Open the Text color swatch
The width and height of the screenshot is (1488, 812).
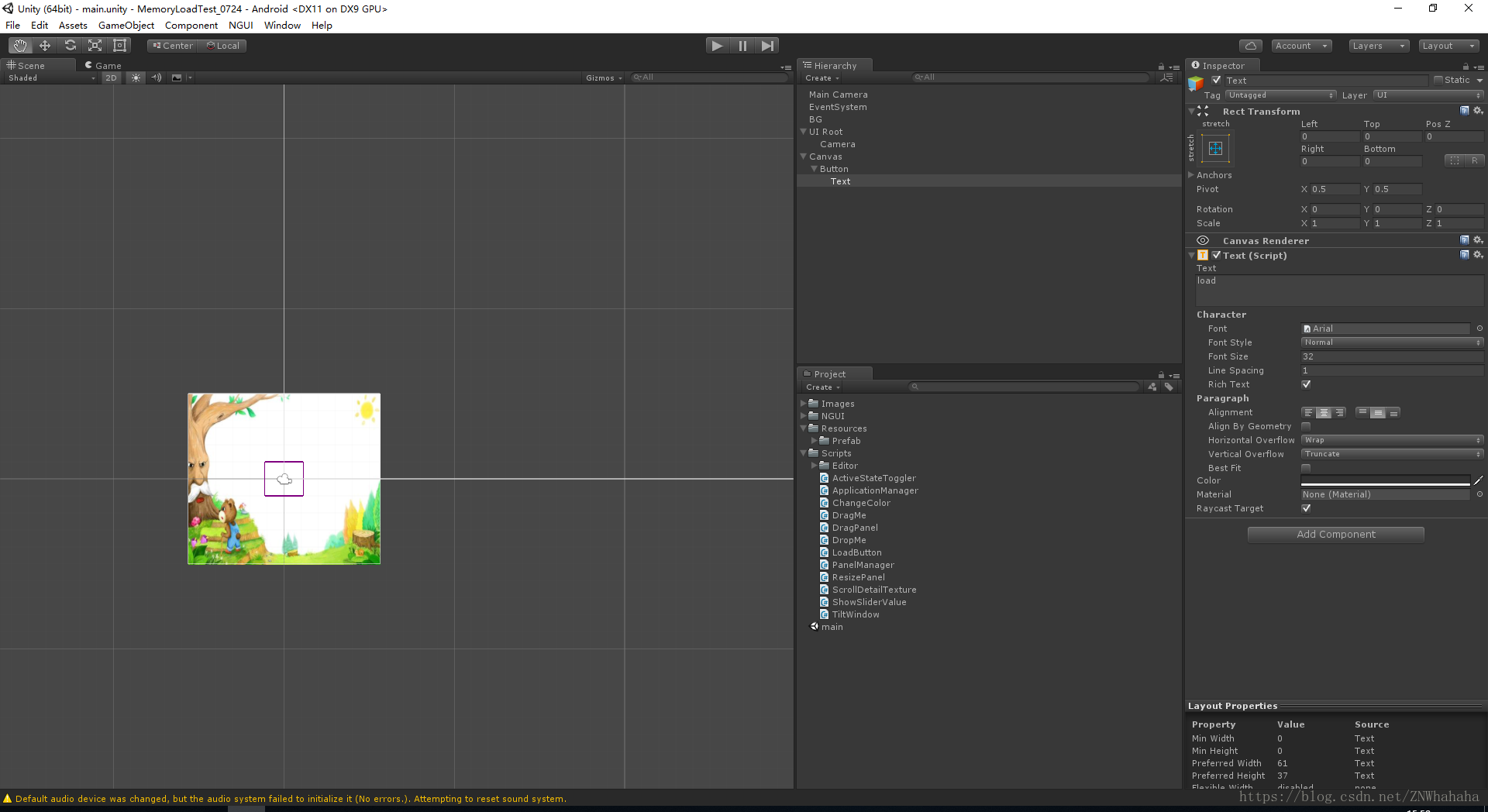1386,480
